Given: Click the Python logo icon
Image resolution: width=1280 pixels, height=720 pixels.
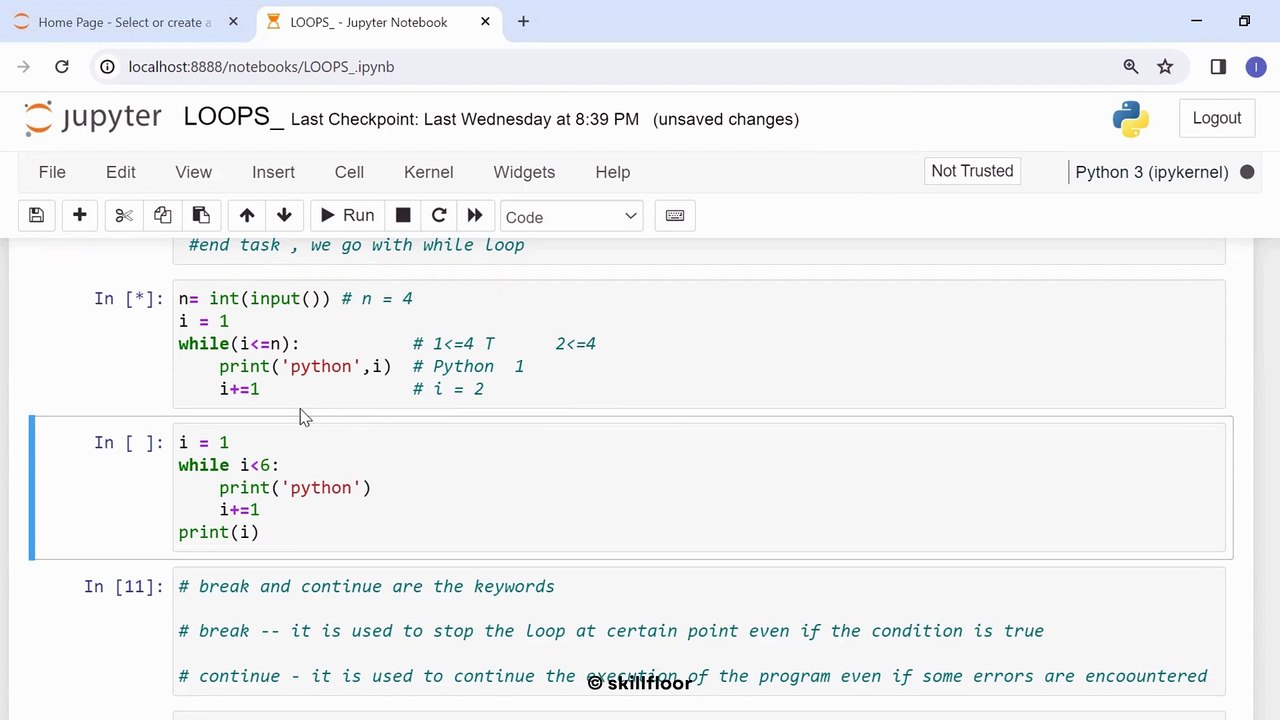Looking at the screenshot, I should (1131, 118).
